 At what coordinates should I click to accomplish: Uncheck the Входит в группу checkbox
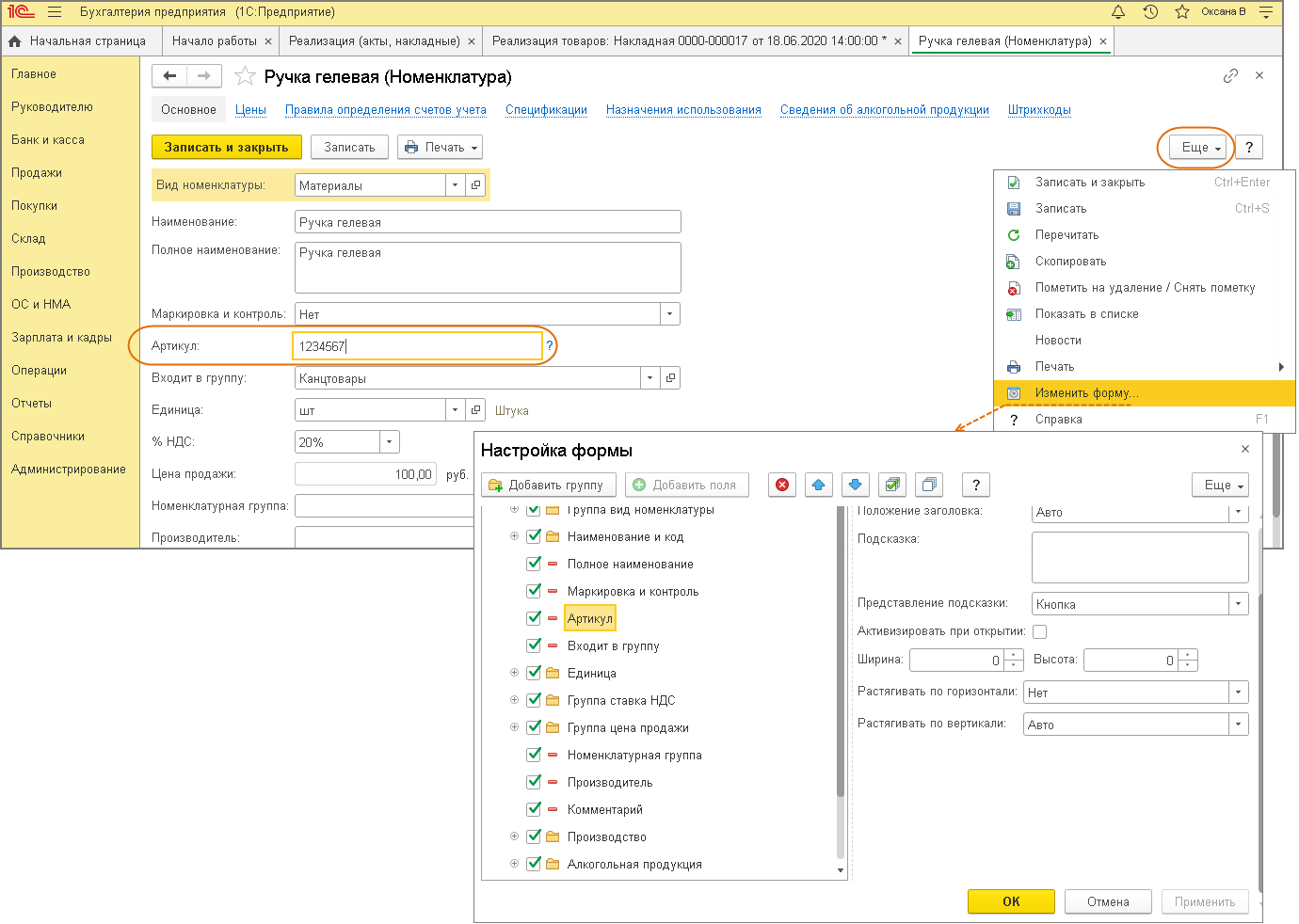pyautogui.click(x=534, y=645)
